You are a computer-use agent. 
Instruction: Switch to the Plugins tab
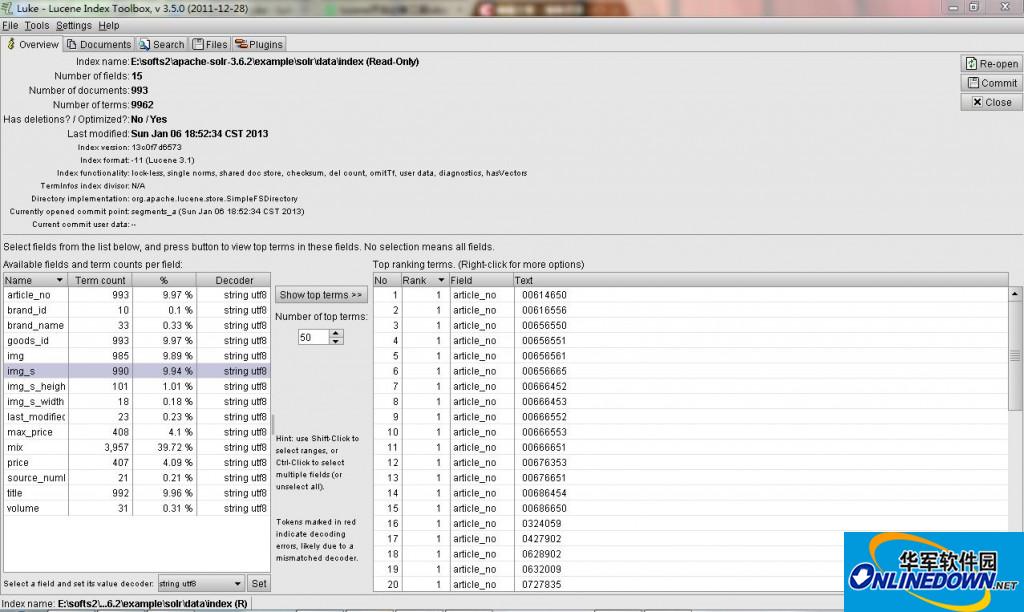[259, 44]
